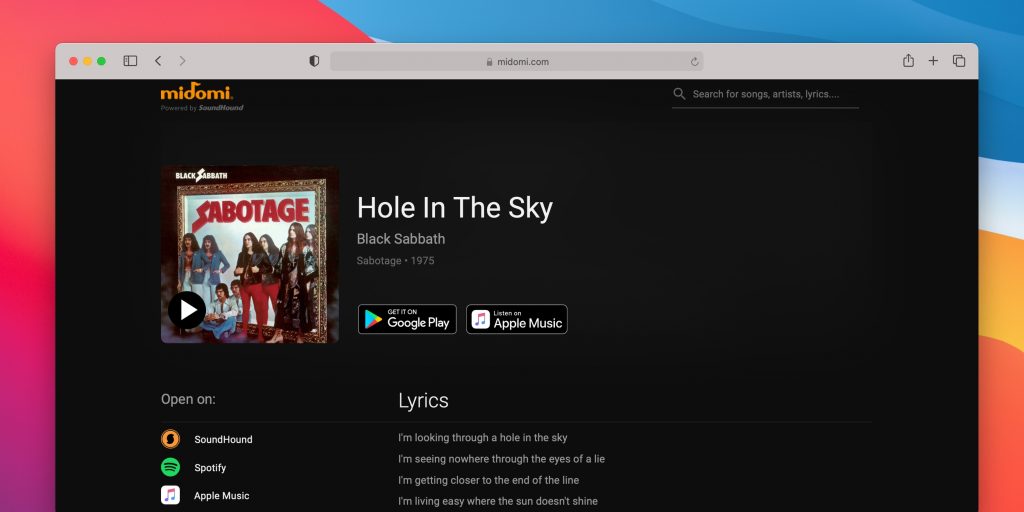Viewport: 1024px width, 512px height.
Task: Click the "Open on:" label
Action: (188, 399)
